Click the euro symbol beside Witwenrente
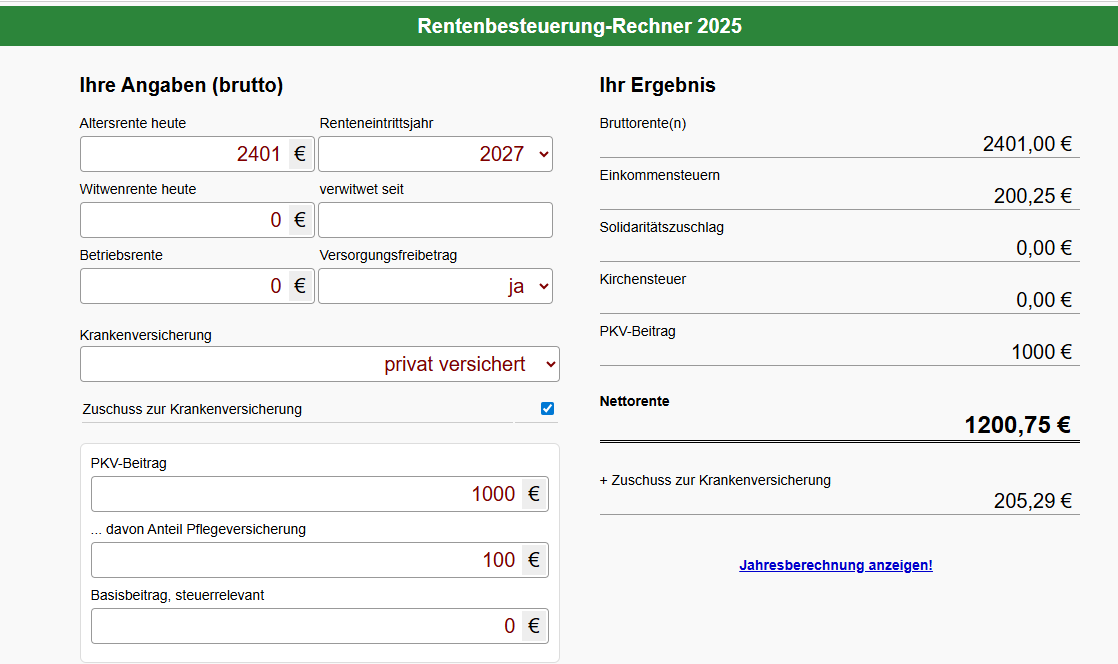The width and height of the screenshot is (1118, 664). click(300, 220)
